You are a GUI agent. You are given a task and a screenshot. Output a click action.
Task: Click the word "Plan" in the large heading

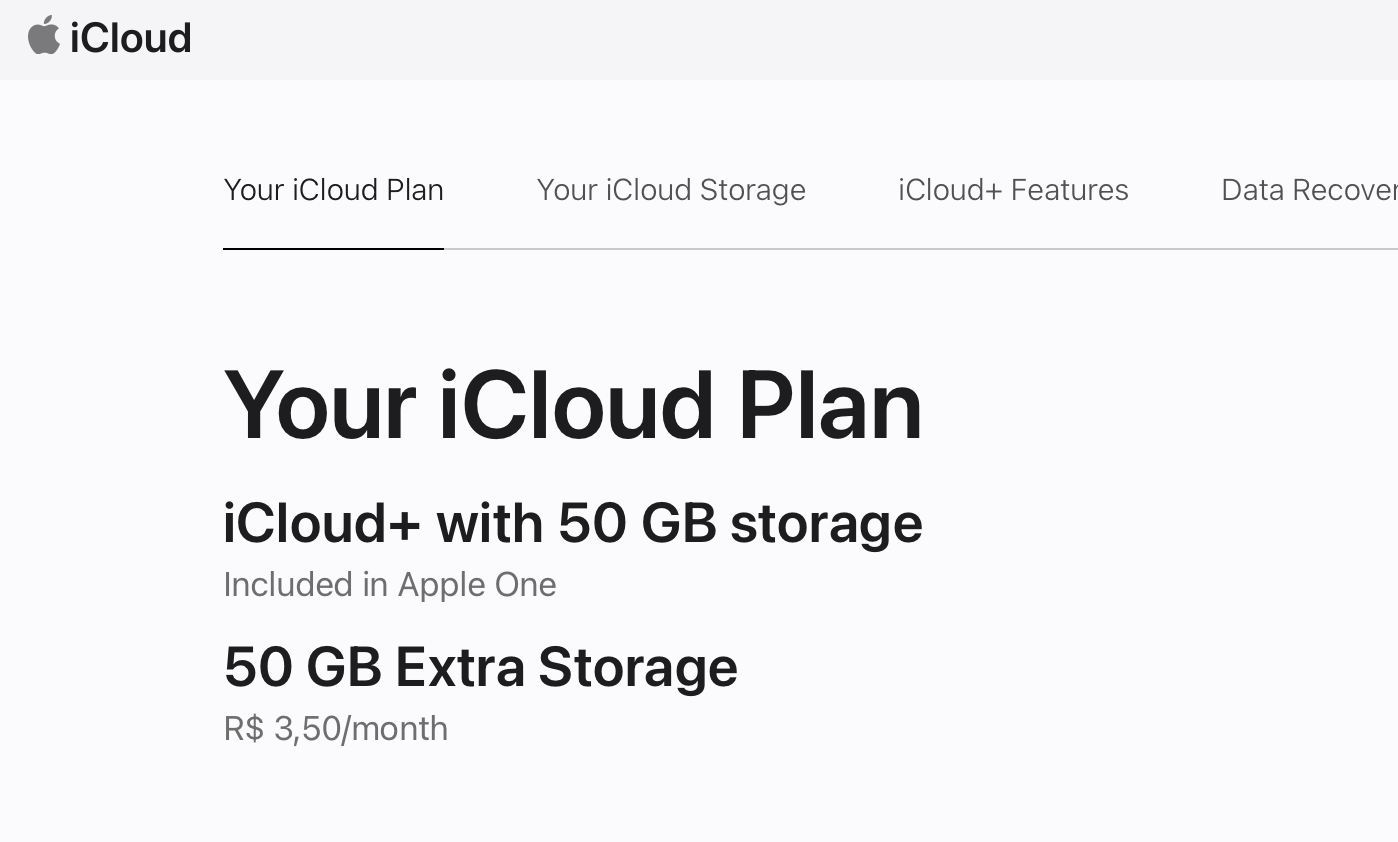pos(829,405)
